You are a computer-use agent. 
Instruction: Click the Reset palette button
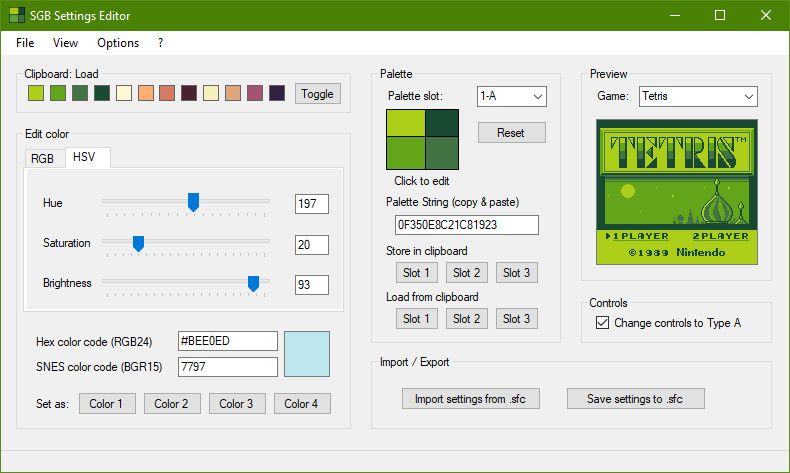point(511,132)
